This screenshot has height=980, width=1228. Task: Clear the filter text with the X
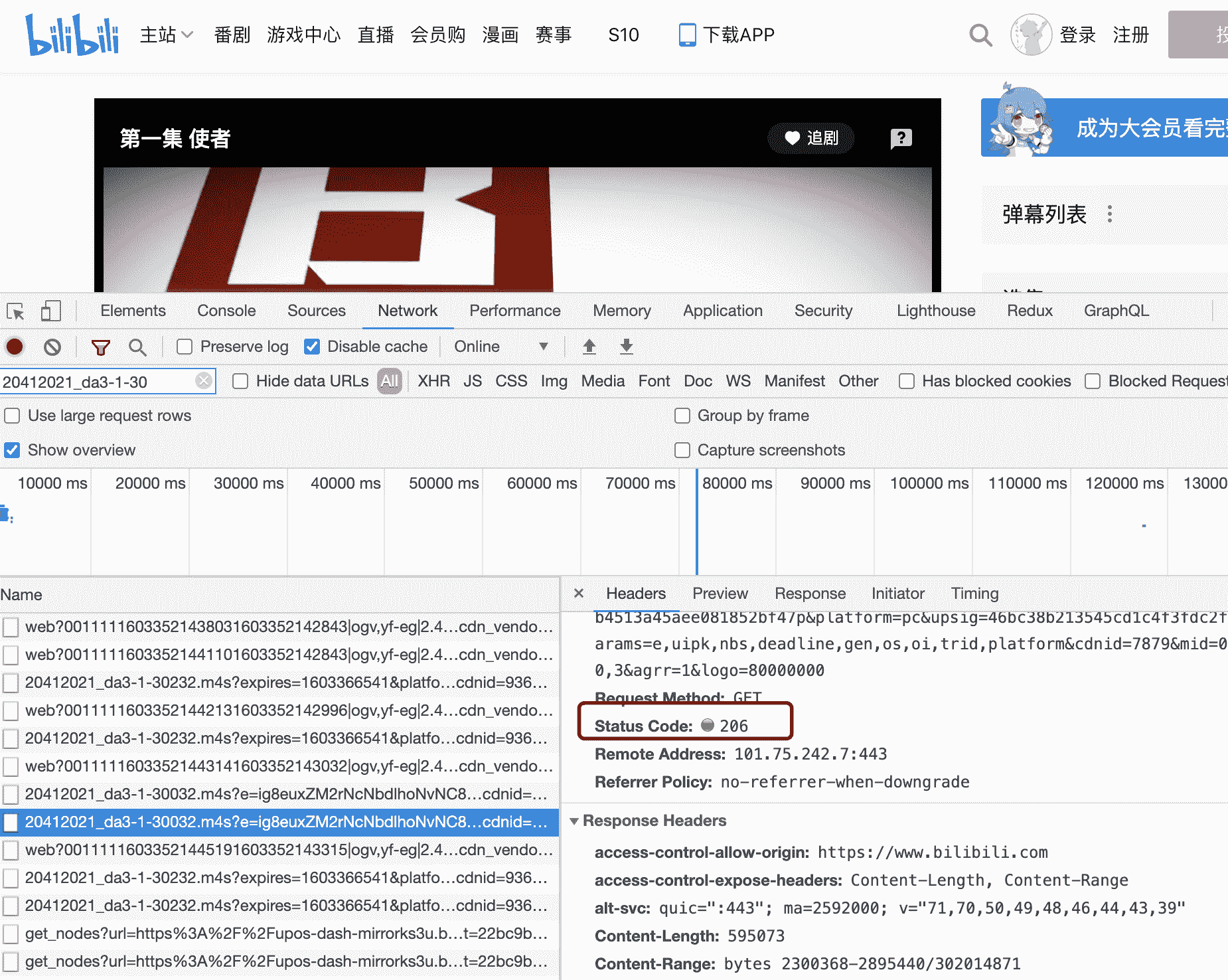(204, 380)
